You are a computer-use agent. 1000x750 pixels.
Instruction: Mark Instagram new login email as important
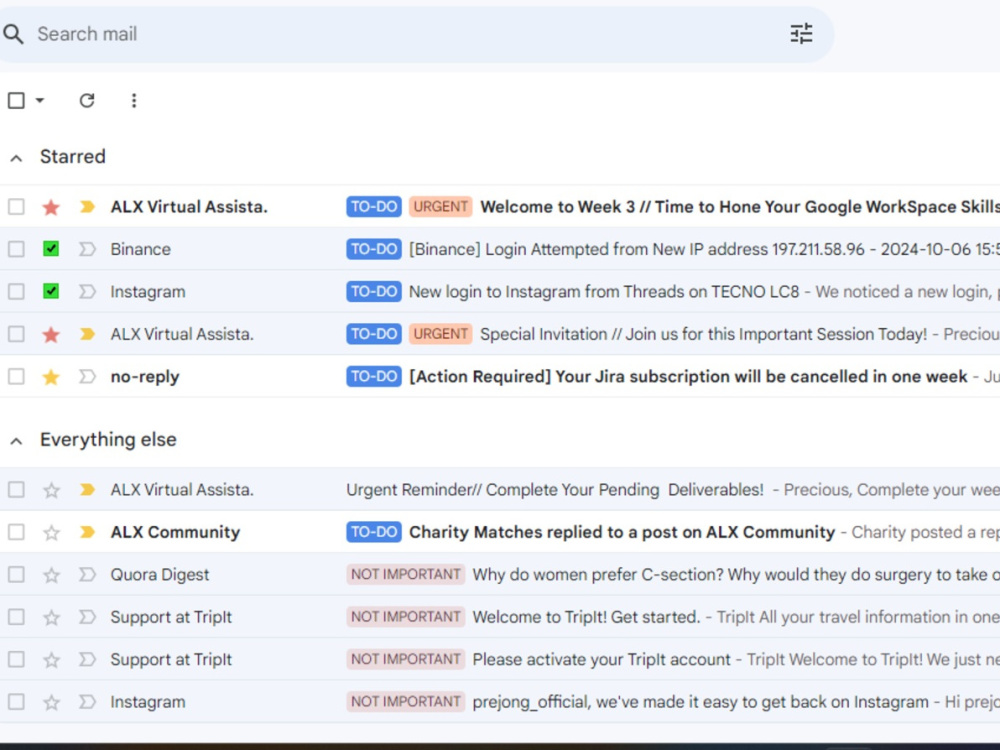[x=87, y=291]
